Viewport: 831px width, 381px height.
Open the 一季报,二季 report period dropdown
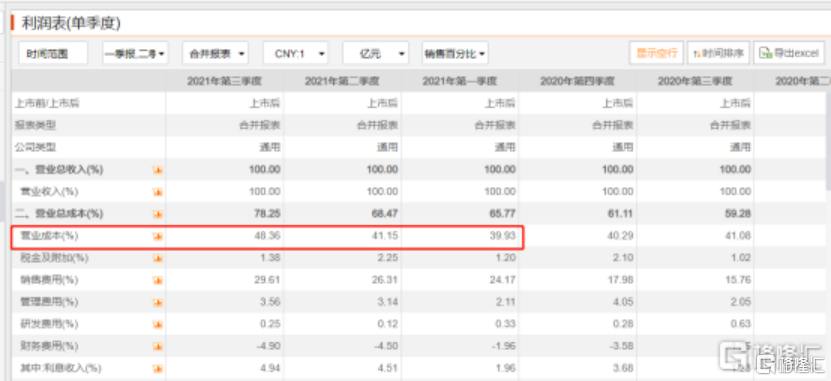point(135,53)
